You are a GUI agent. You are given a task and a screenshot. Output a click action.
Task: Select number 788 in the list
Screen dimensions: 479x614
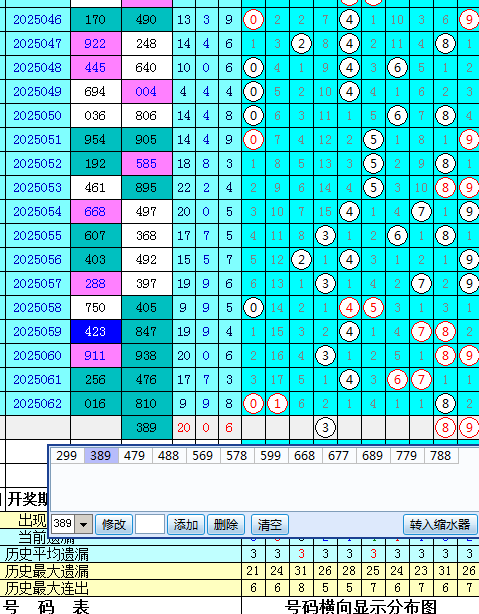pyautogui.click(x=441, y=456)
